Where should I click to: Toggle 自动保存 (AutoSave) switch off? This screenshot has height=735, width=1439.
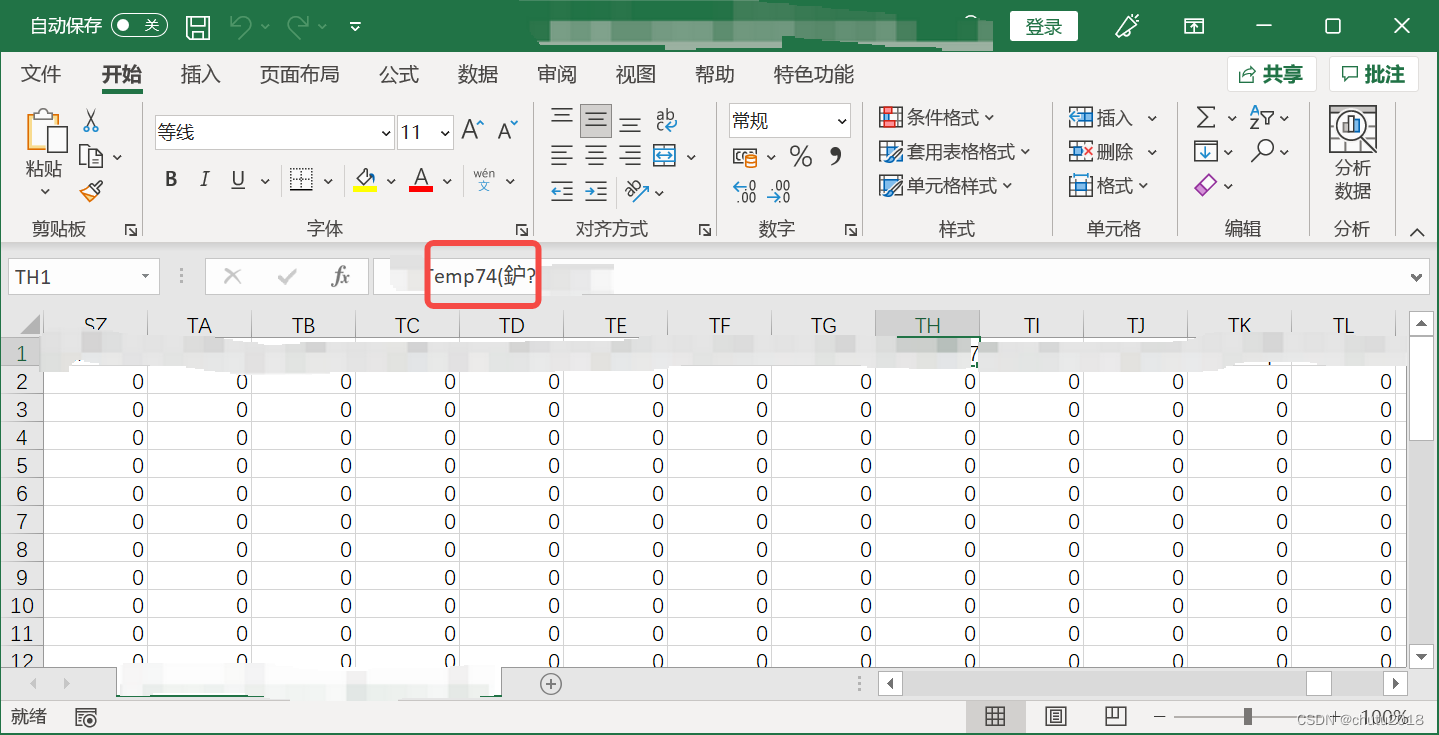tap(139, 26)
